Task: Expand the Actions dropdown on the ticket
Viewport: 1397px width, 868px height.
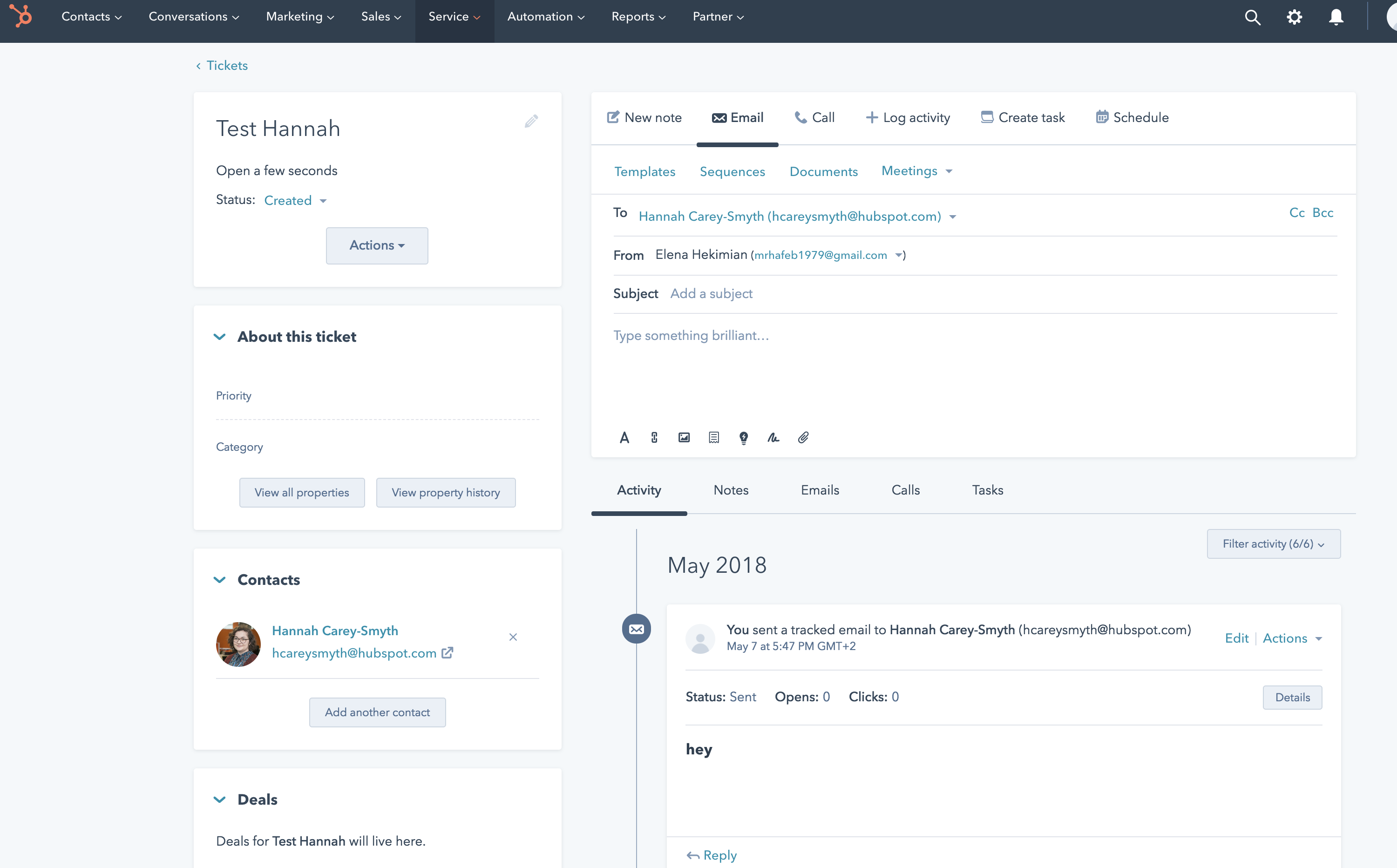Action: 377,246
